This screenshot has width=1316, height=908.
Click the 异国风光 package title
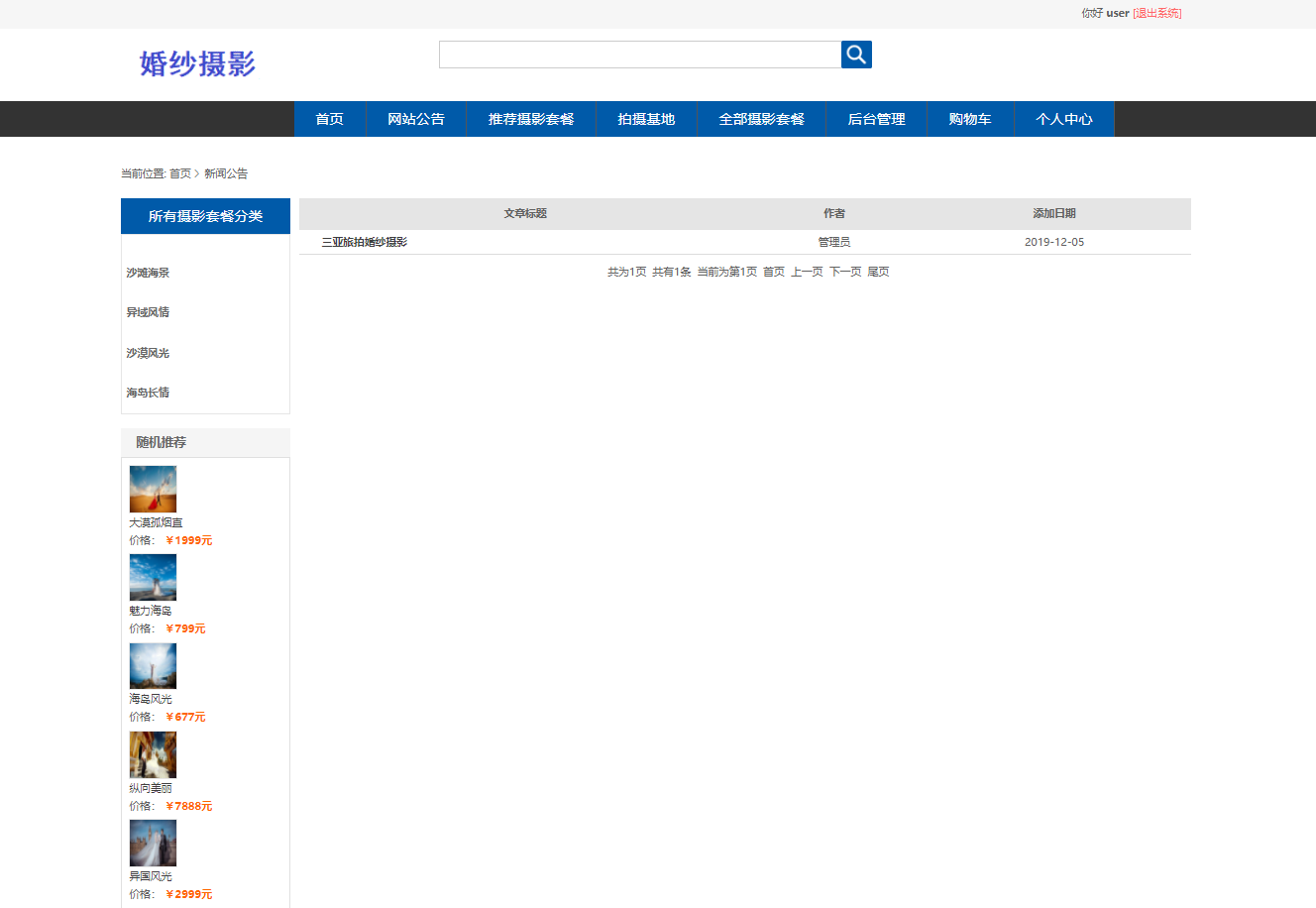pos(151,876)
